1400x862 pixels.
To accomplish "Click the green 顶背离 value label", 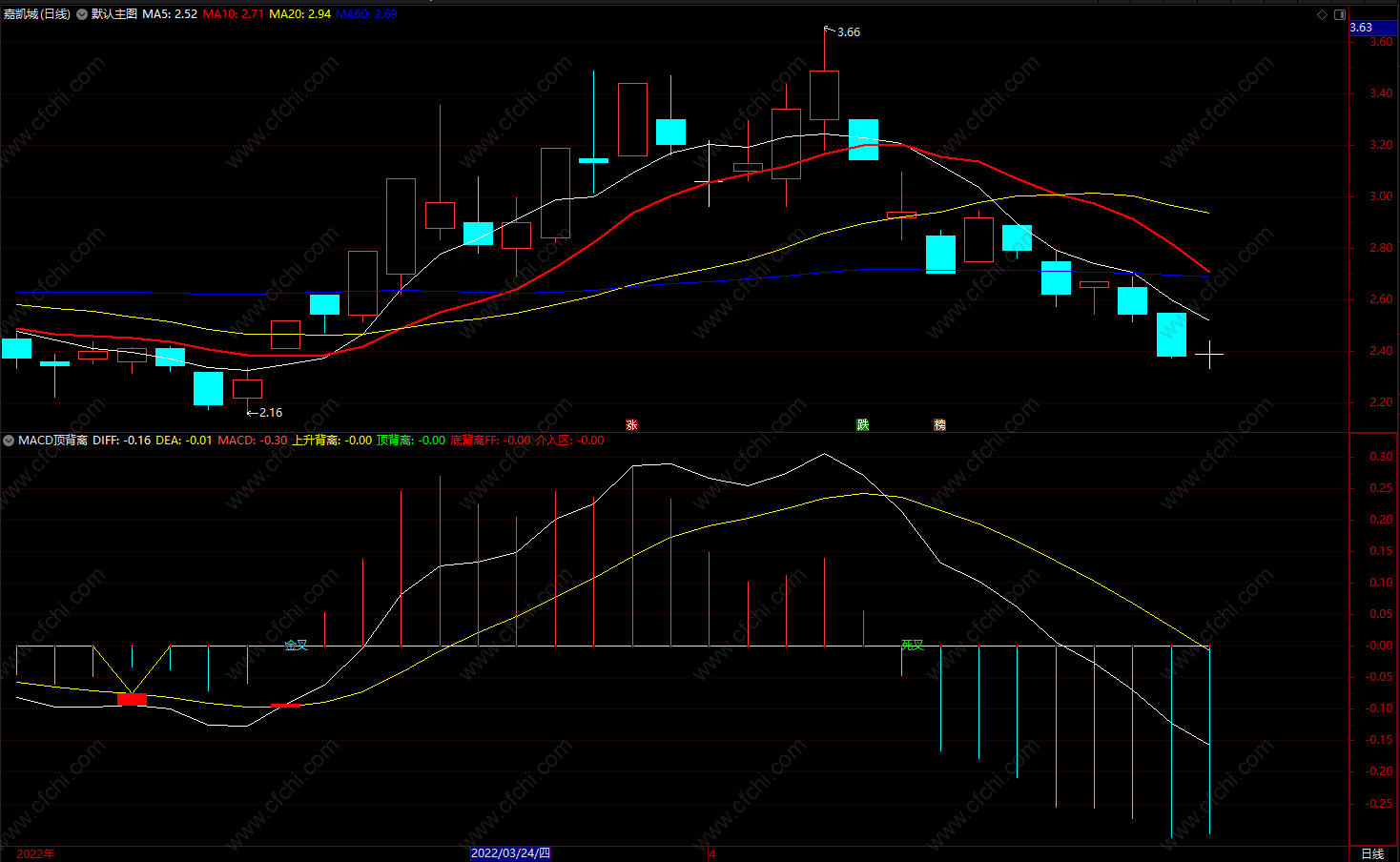I will click(411, 441).
